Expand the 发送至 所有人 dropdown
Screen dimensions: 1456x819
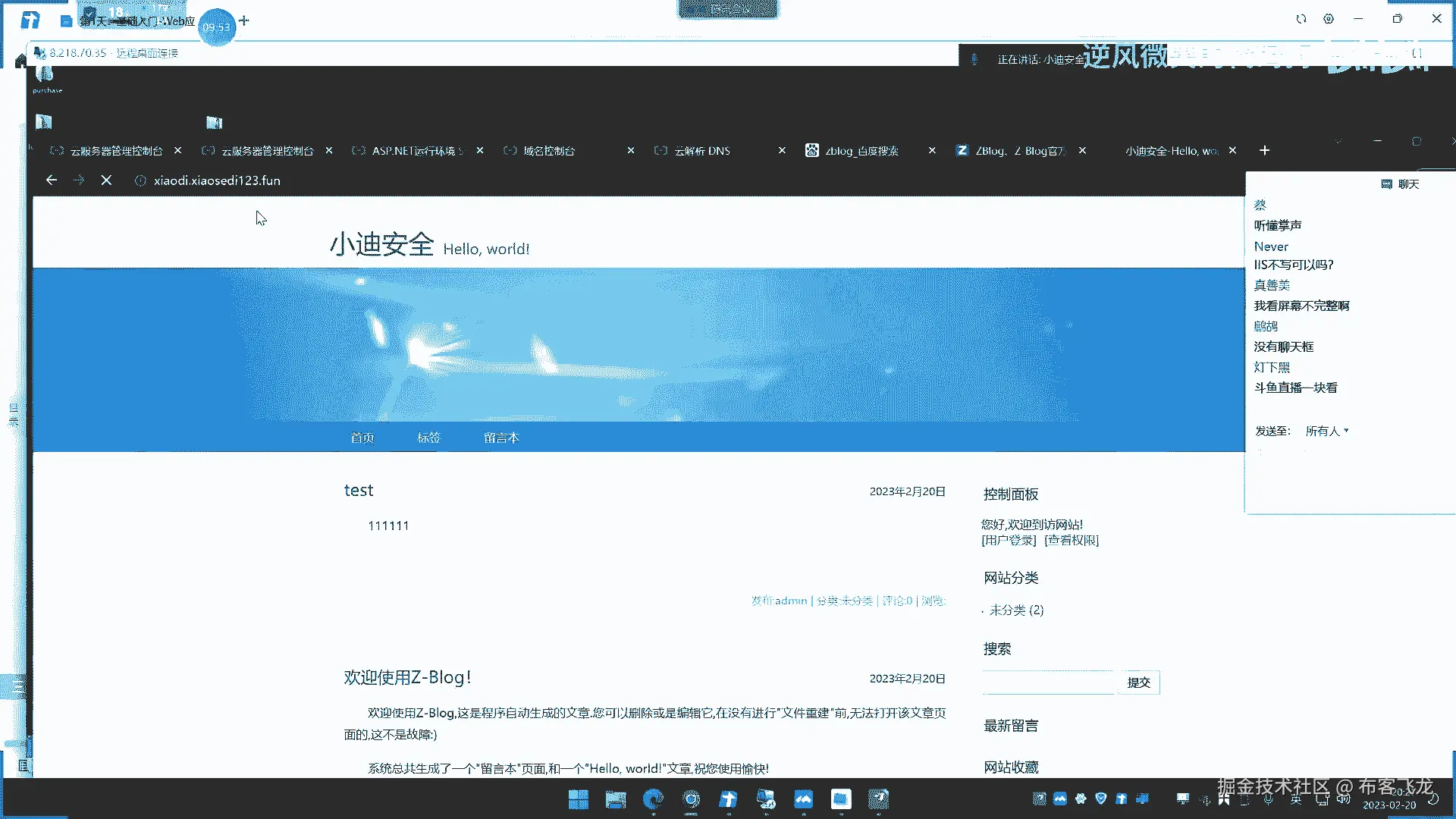click(1326, 431)
